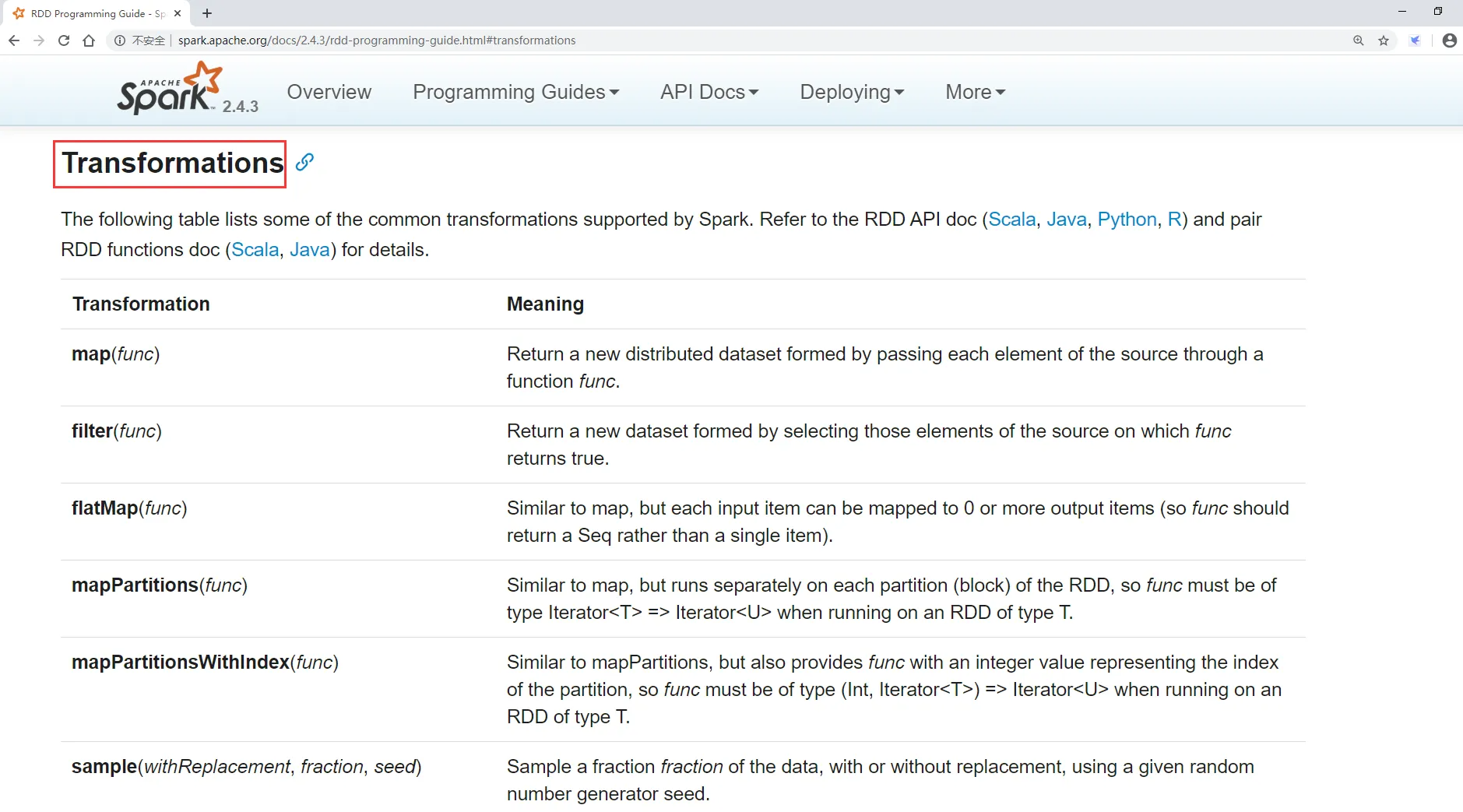Viewport: 1463px width, 812px height.
Task: Open the Python RDD API doc link
Action: pyautogui.click(x=1127, y=220)
